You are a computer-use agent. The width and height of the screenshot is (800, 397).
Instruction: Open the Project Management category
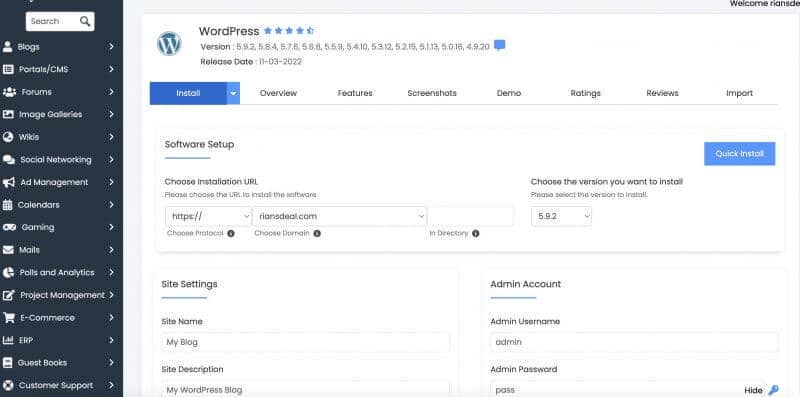61,295
